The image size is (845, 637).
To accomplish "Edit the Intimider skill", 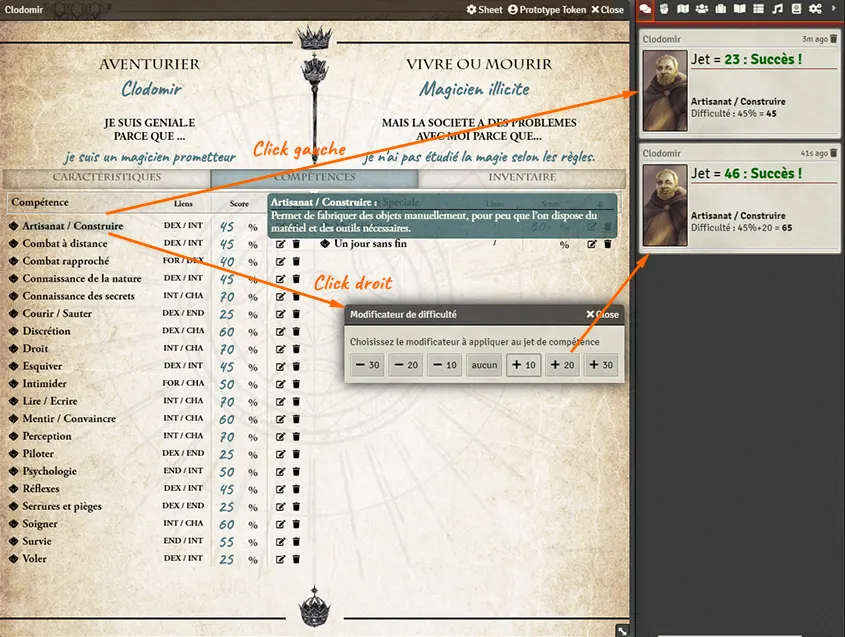I will point(280,384).
